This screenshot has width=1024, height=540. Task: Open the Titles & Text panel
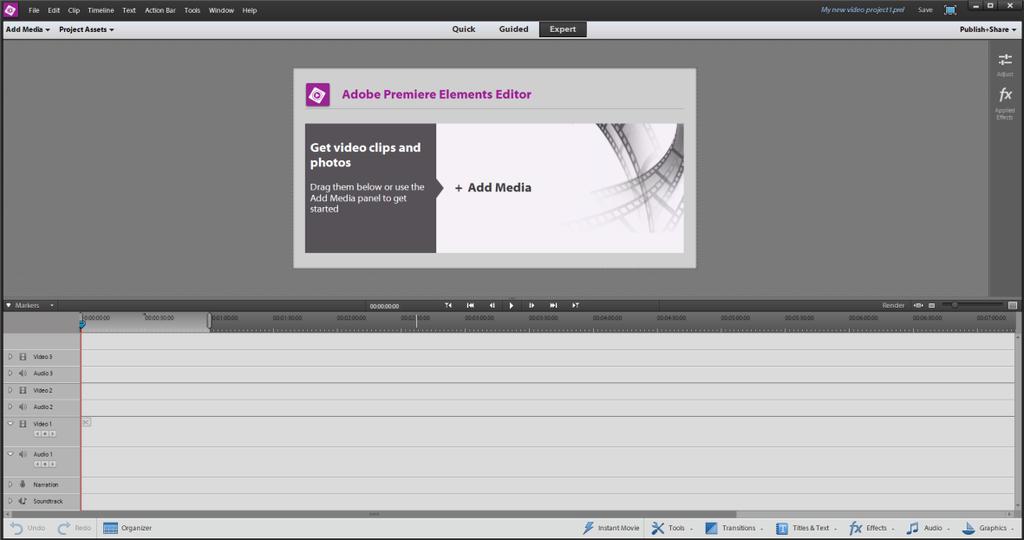tap(805, 528)
